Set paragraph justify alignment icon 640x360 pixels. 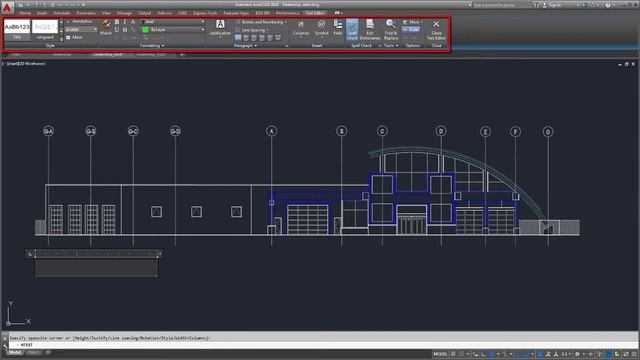[270, 38]
